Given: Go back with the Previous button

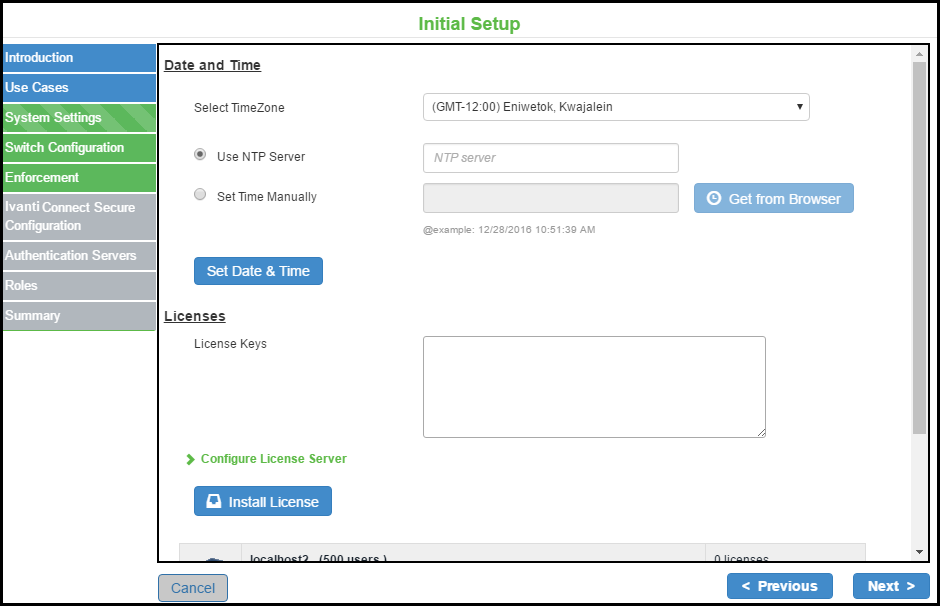Looking at the screenshot, I should pos(779,586).
